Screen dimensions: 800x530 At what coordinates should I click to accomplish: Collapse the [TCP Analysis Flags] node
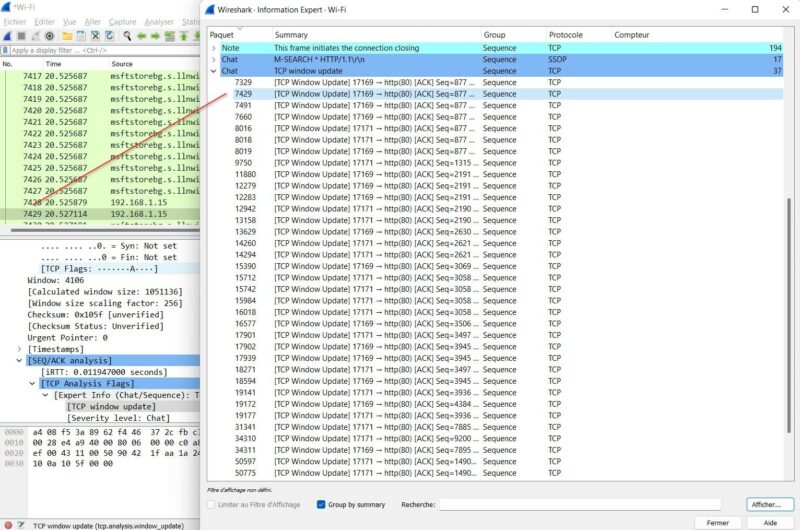(32, 384)
